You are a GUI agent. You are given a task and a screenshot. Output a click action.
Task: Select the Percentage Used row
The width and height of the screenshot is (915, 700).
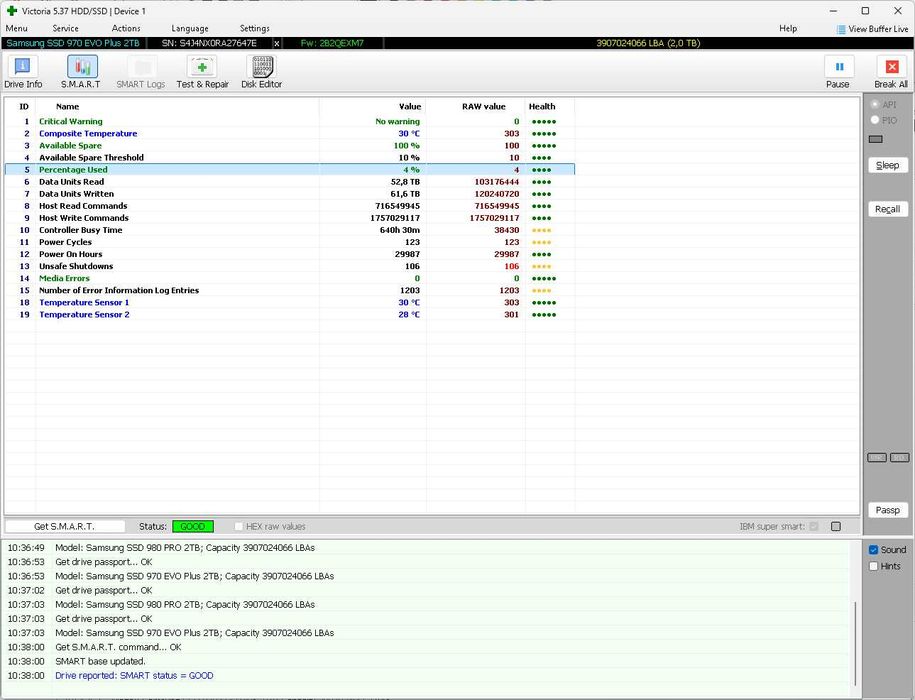289,170
